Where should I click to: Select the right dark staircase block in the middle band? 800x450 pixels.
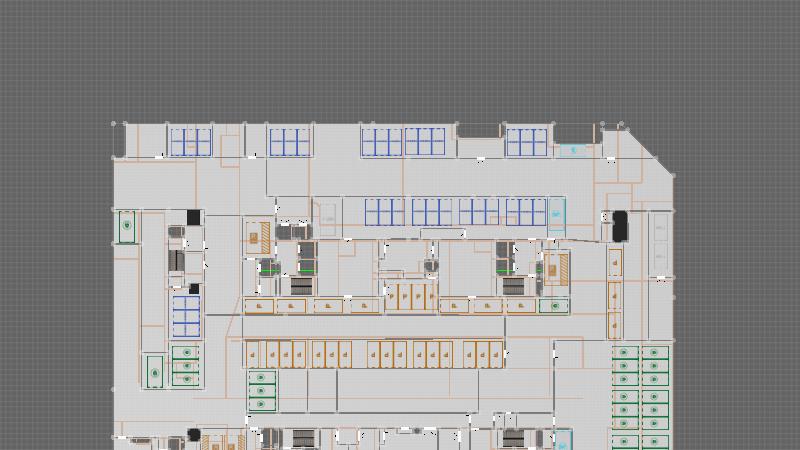click(514, 286)
